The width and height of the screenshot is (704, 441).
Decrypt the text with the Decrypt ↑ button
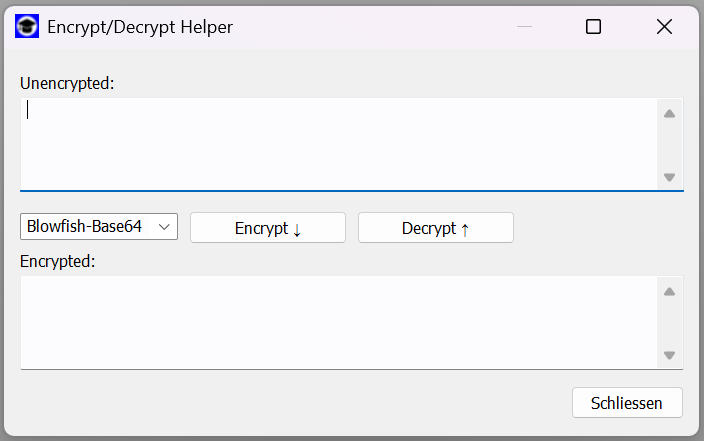(436, 228)
